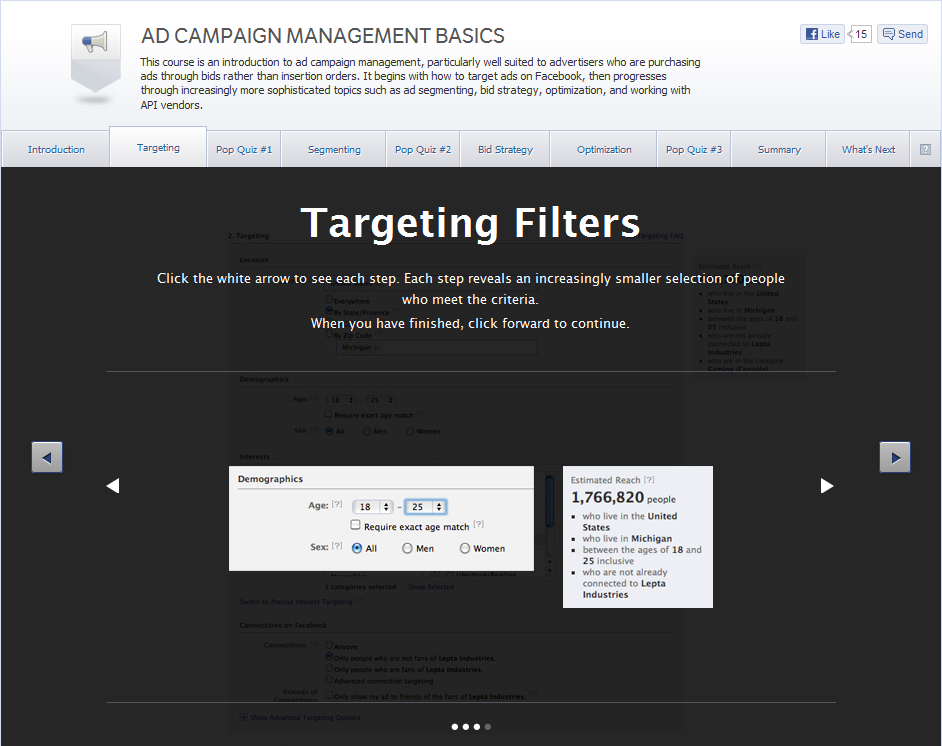Click the Ad Campaign Management Basics title

323,36
